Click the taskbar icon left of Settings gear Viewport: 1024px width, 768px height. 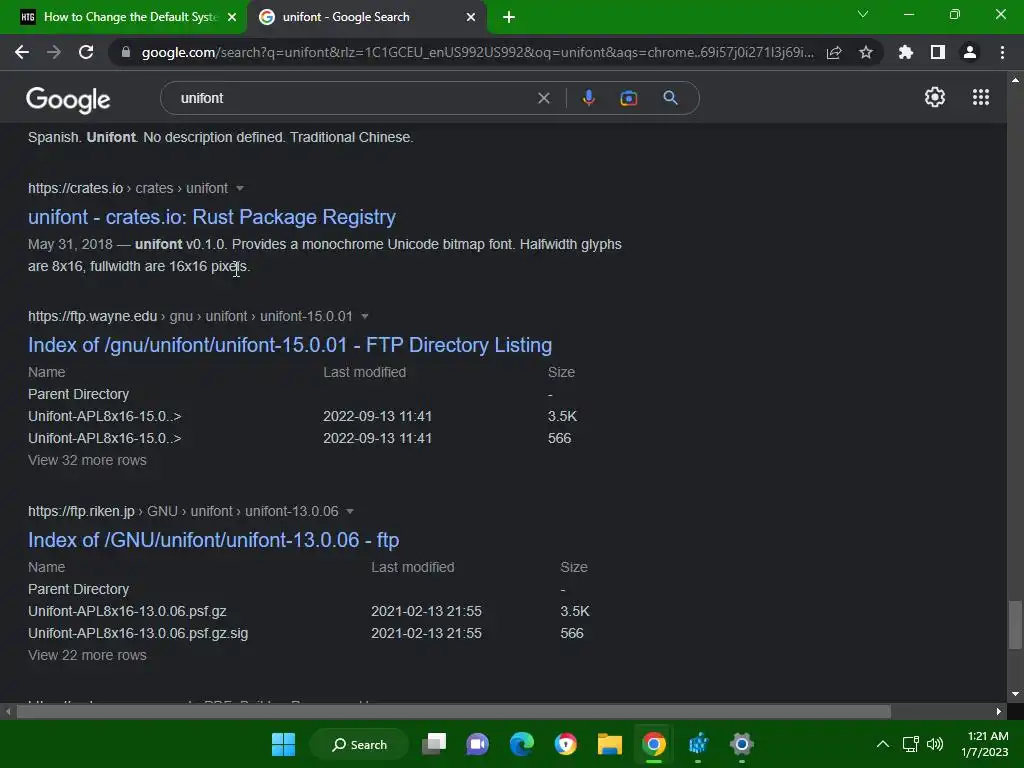[698, 744]
